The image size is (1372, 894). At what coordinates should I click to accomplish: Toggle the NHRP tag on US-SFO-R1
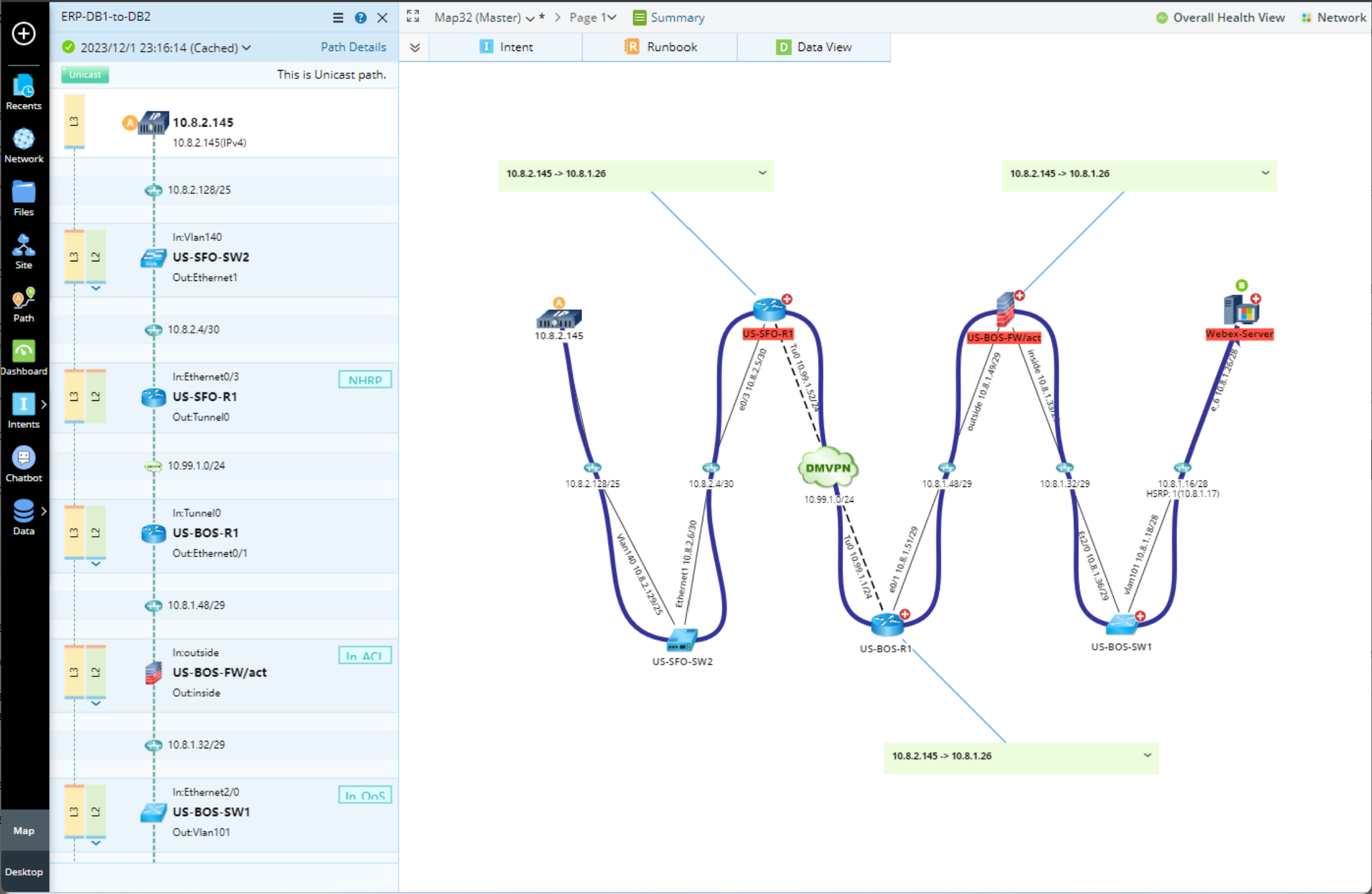coord(365,380)
